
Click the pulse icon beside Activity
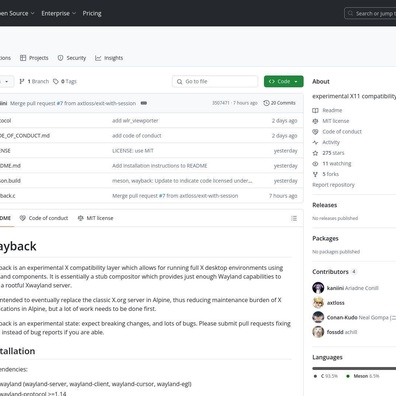315,142
